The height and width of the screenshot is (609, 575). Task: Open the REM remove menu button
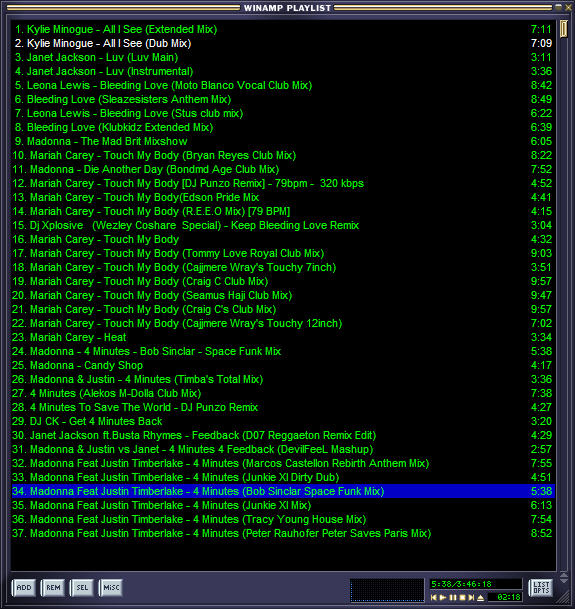click(53, 588)
